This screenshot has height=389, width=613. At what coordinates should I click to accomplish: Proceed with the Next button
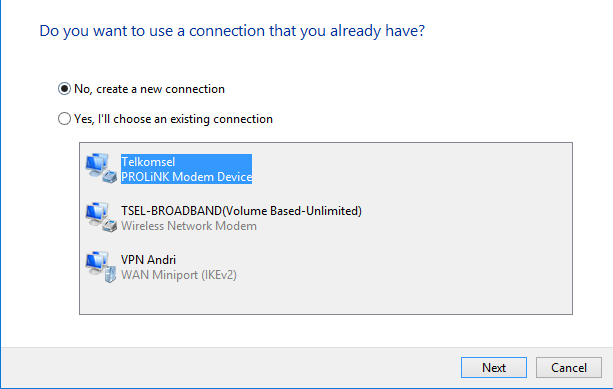494,367
